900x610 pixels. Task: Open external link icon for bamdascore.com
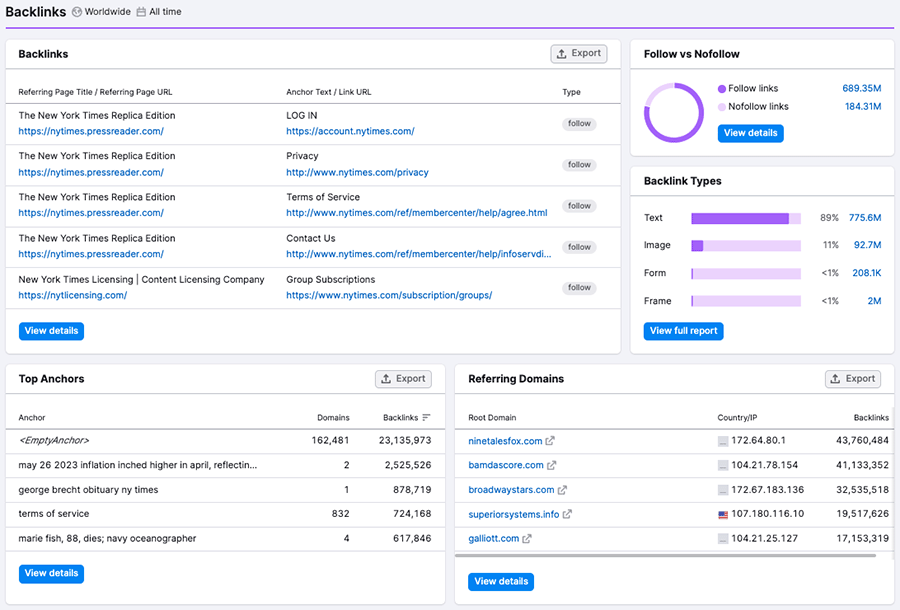click(552, 465)
